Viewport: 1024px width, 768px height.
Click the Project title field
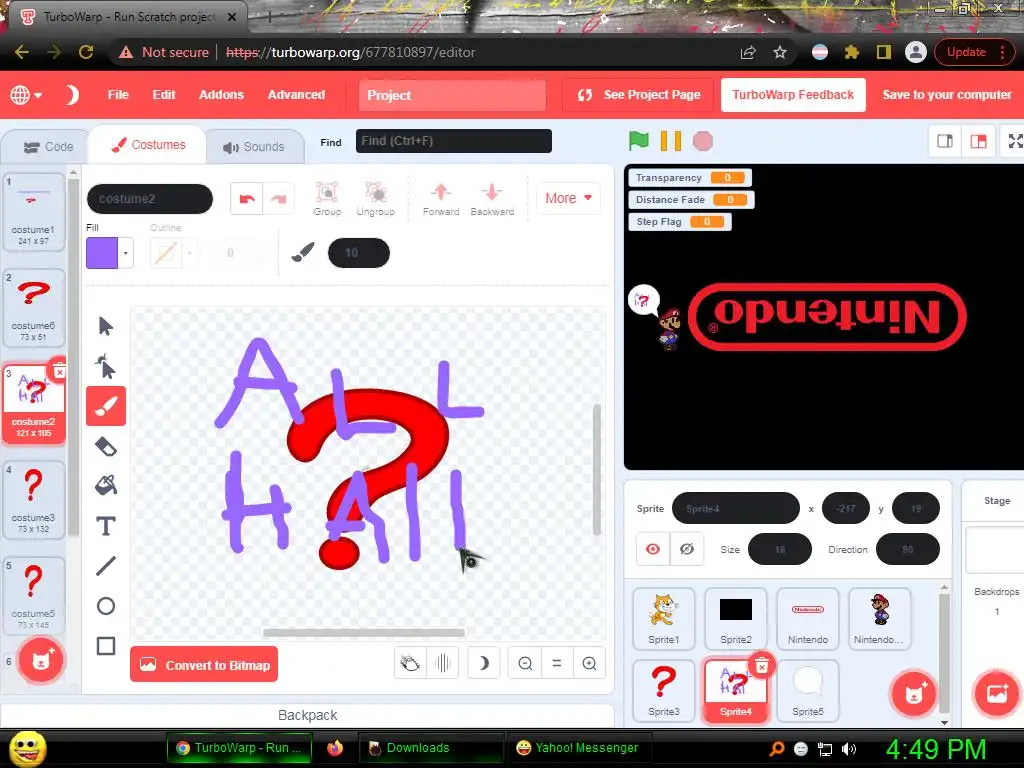[452, 95]
